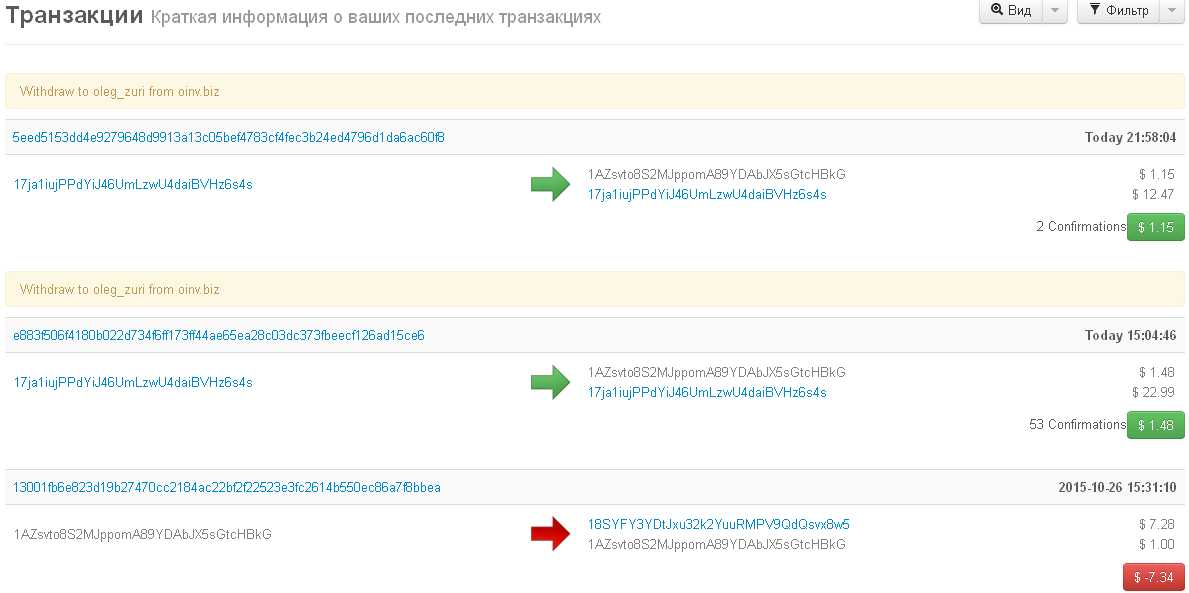This screenshot has height=593, width=1189.
Task: Click the red arrow of 2015-10-26 transaction
Action: (x=550, y=534)
